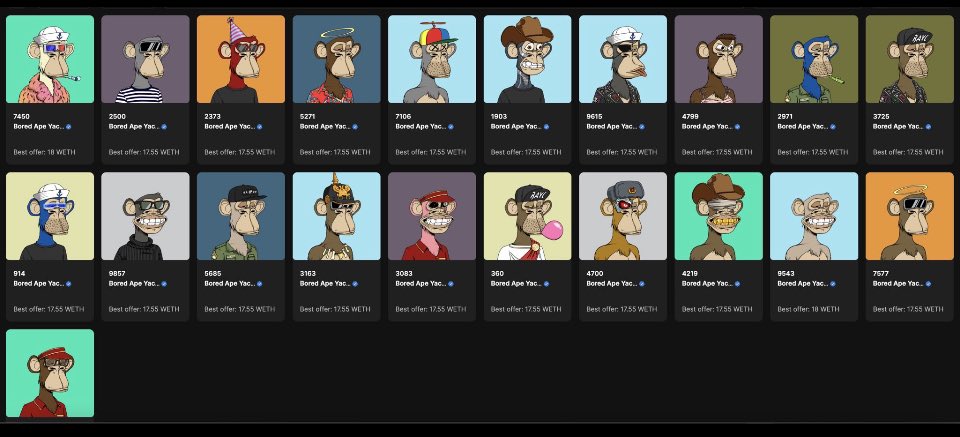Open Bored Ape Yac.. link under 360
Image resolution: width=960 pixels, height=437 pixels.
516,283
